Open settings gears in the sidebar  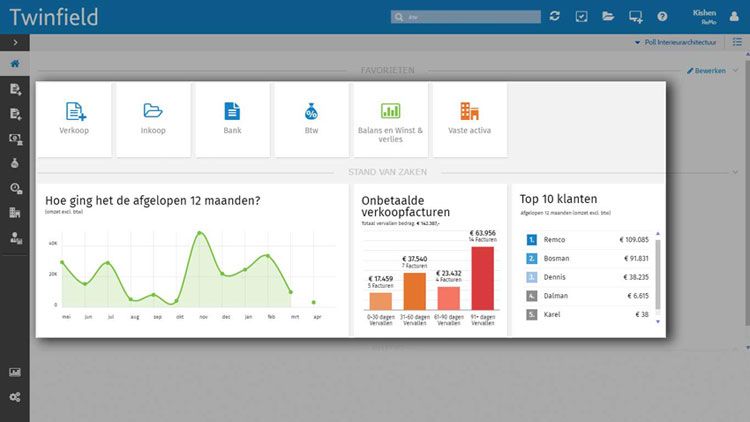[x=15, y=397]
